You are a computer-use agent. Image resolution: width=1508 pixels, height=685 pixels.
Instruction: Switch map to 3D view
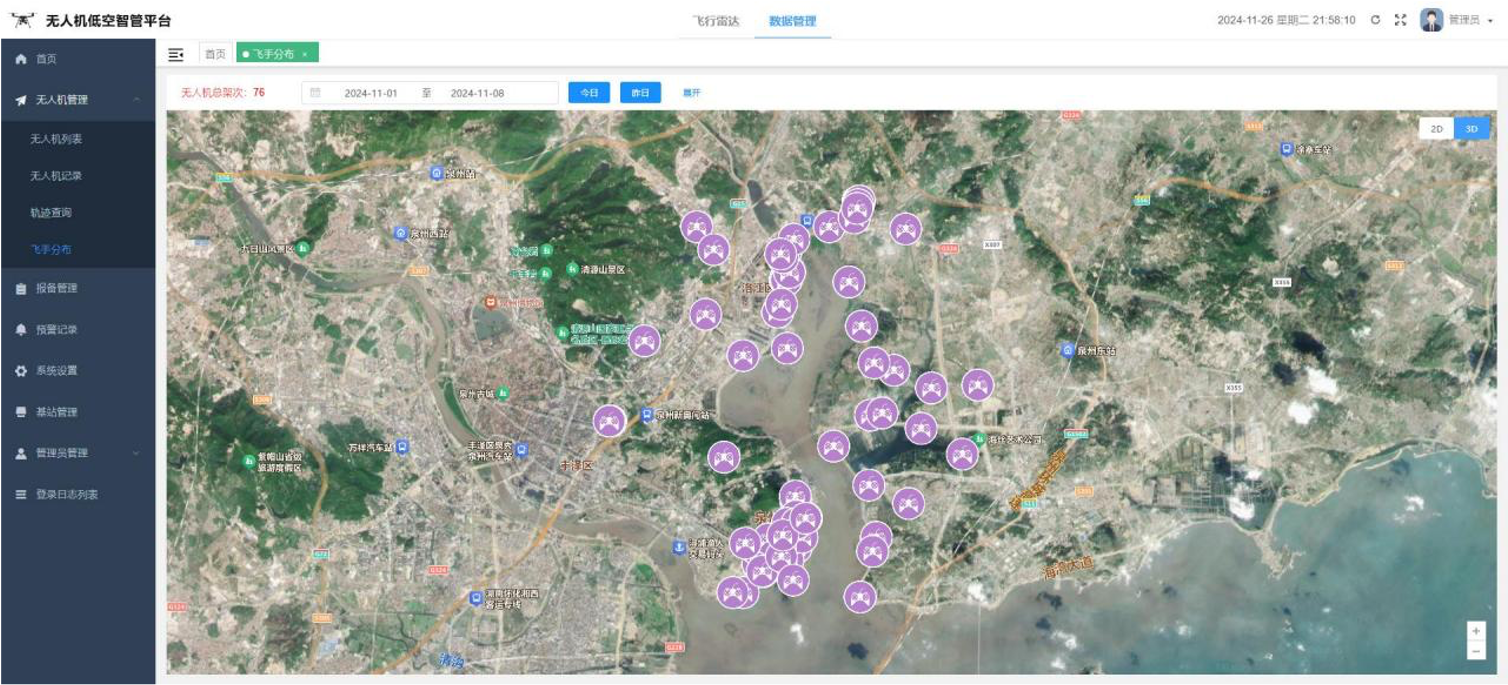(1471, 129)
